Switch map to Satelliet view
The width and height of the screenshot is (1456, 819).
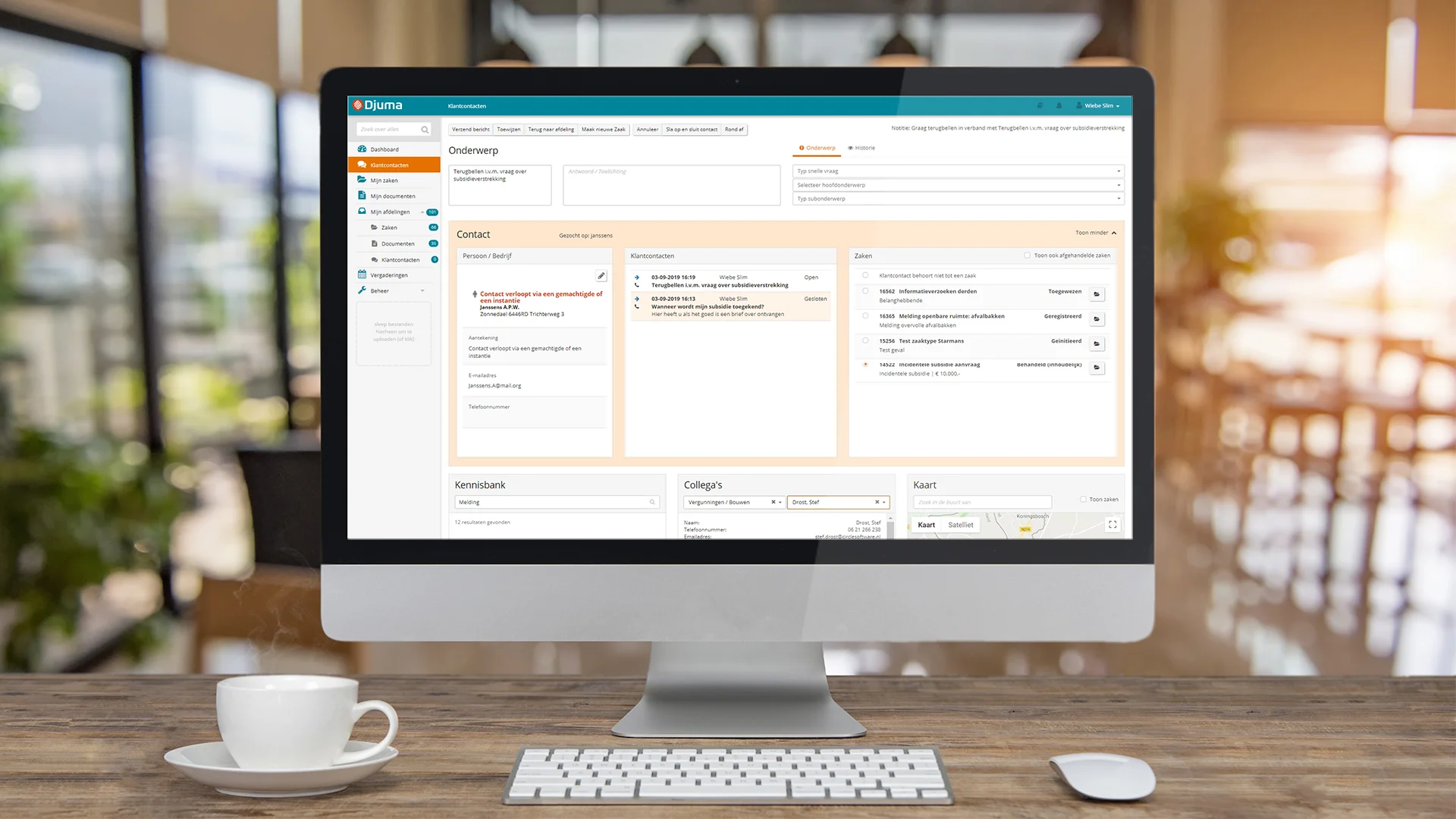coord(960,525)
